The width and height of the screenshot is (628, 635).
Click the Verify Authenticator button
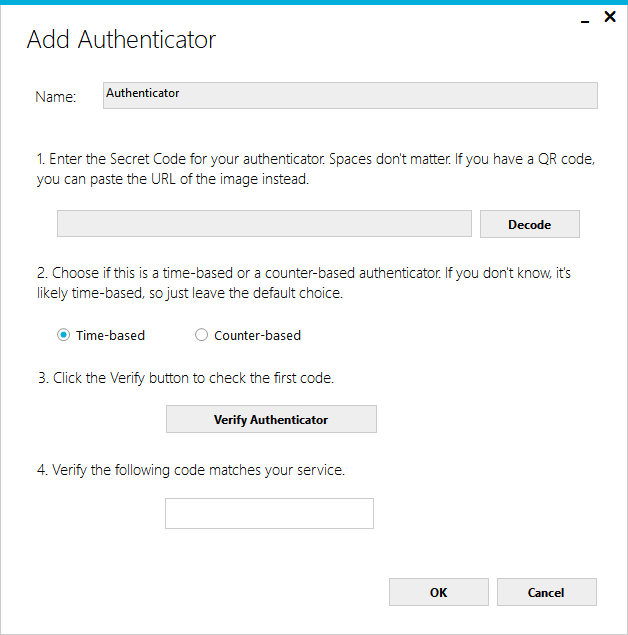coord(271,420)
